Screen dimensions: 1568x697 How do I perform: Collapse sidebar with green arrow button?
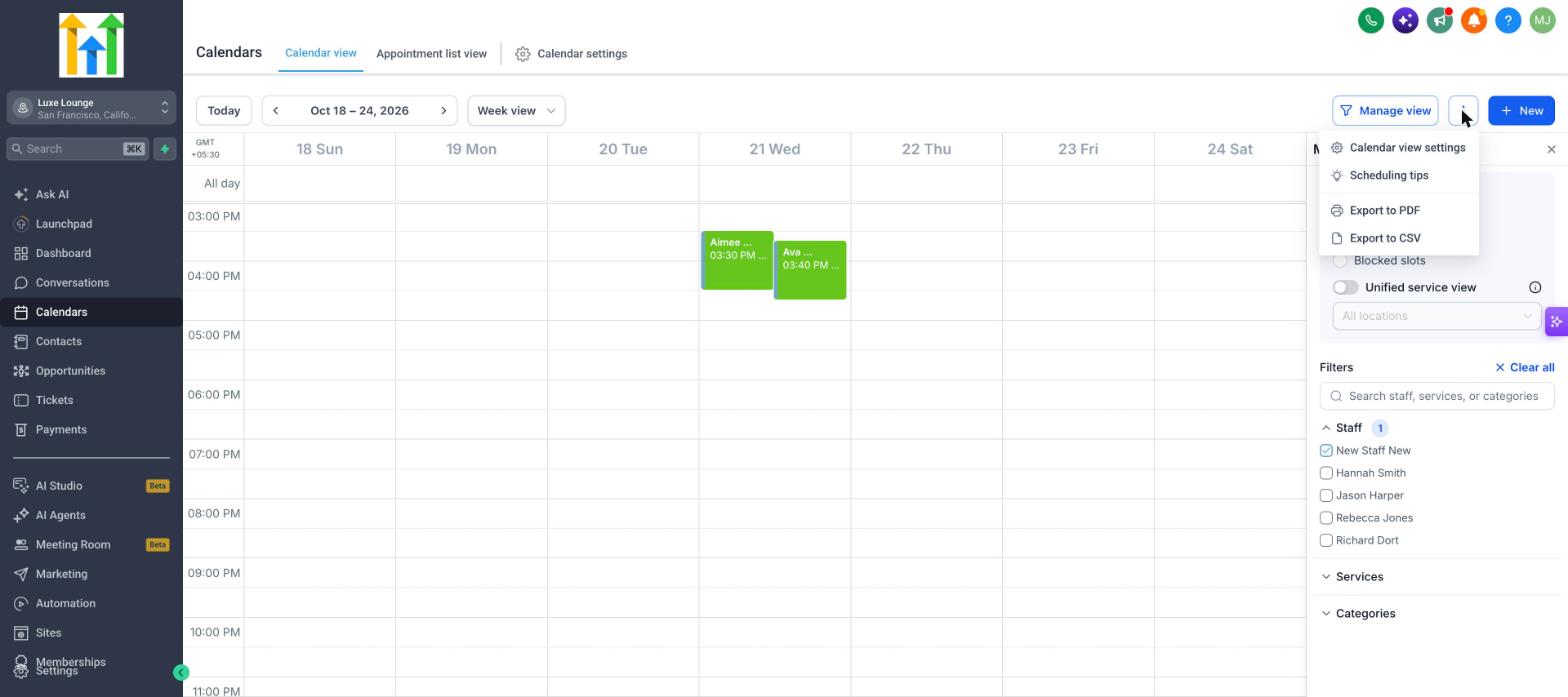tap(181, 673)
